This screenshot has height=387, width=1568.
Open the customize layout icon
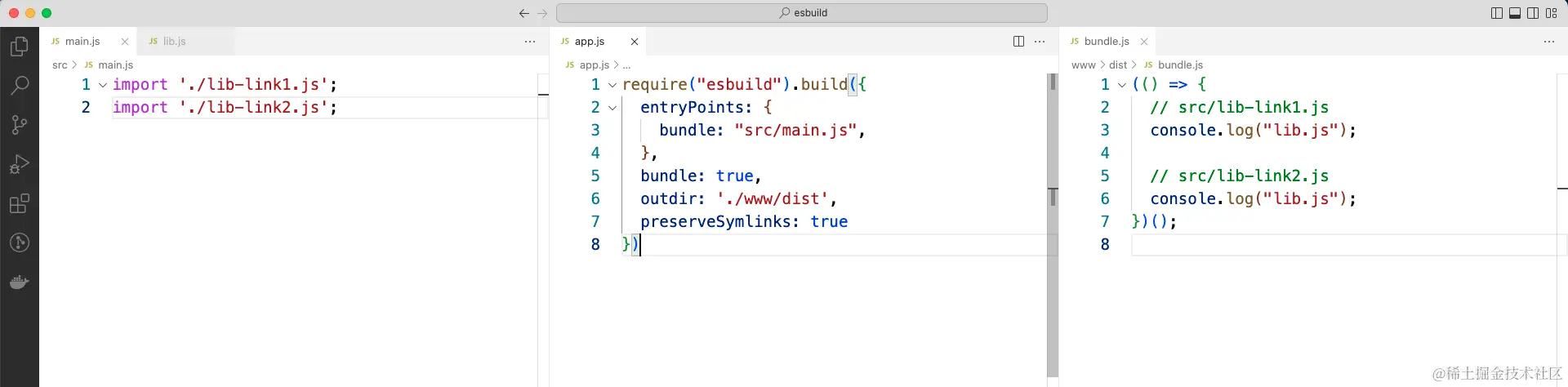1552,13
